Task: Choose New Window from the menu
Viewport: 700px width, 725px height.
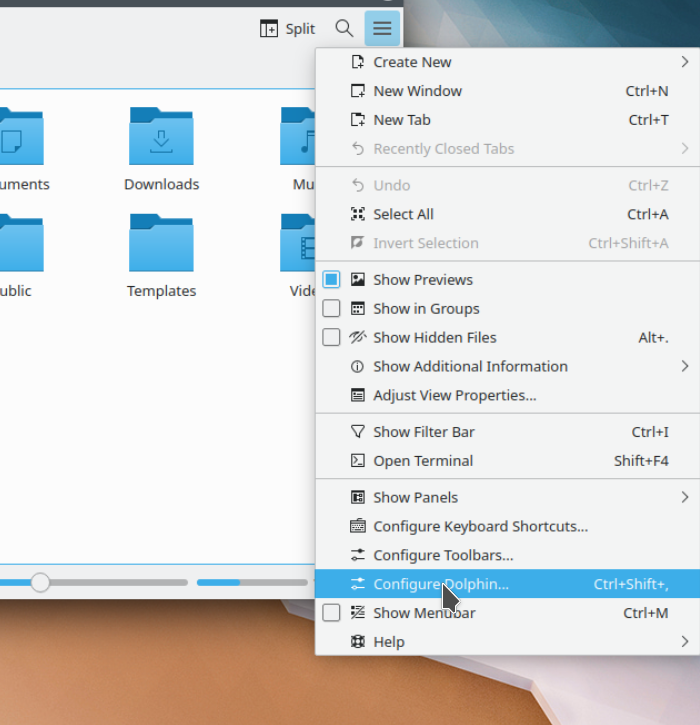Action: click(417, 91)
